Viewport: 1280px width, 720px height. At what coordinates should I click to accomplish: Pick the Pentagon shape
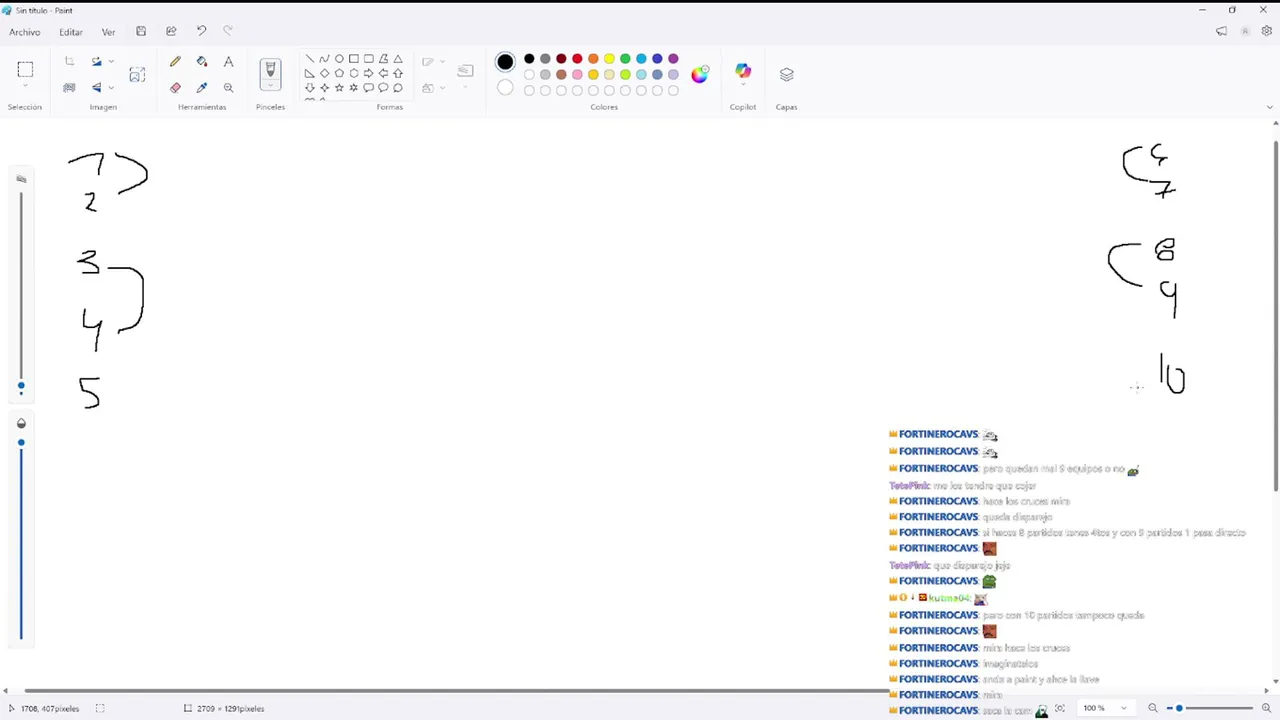click(x=339, y=73)
